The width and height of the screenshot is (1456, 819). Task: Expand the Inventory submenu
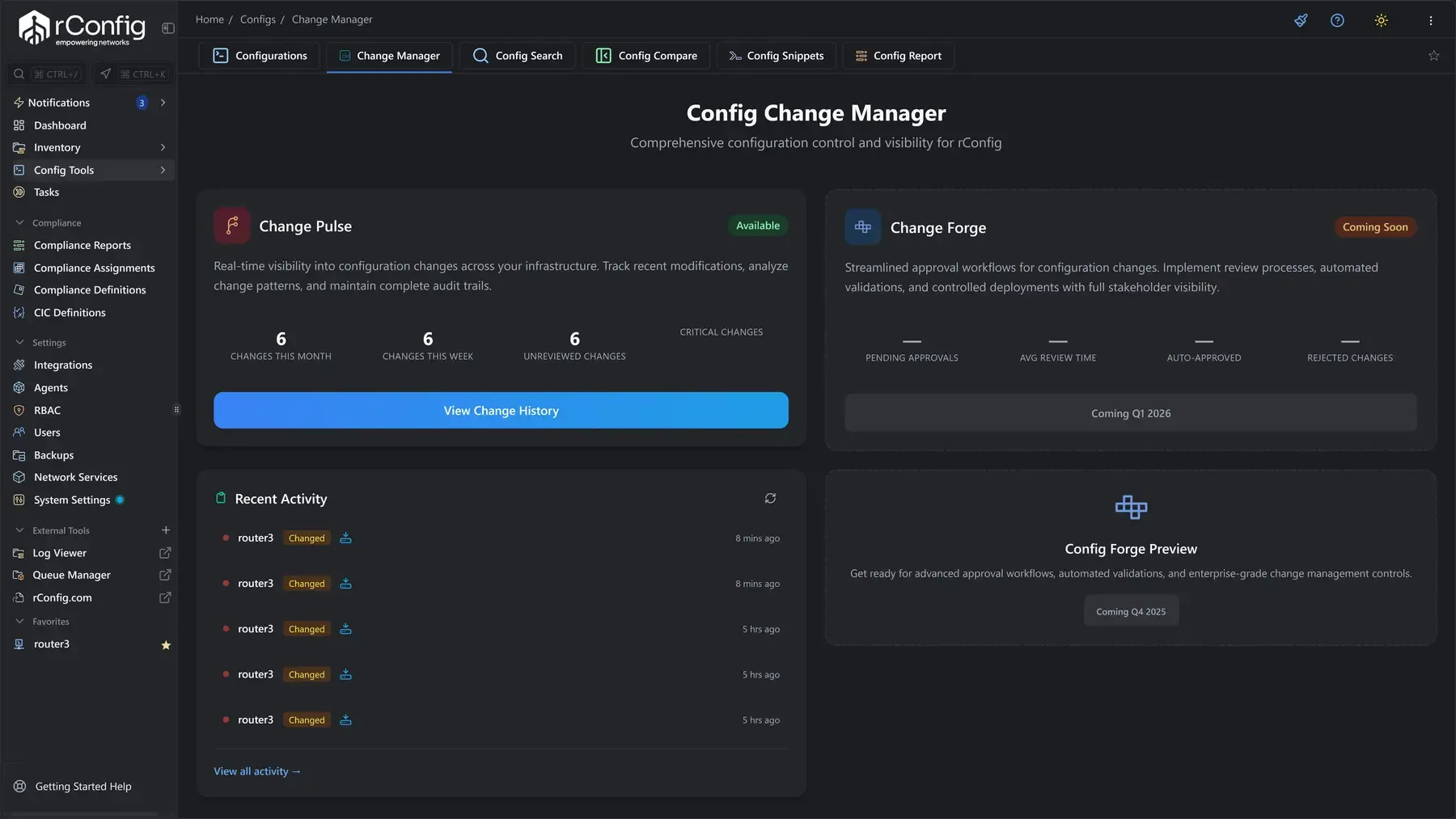click(163, 147)
